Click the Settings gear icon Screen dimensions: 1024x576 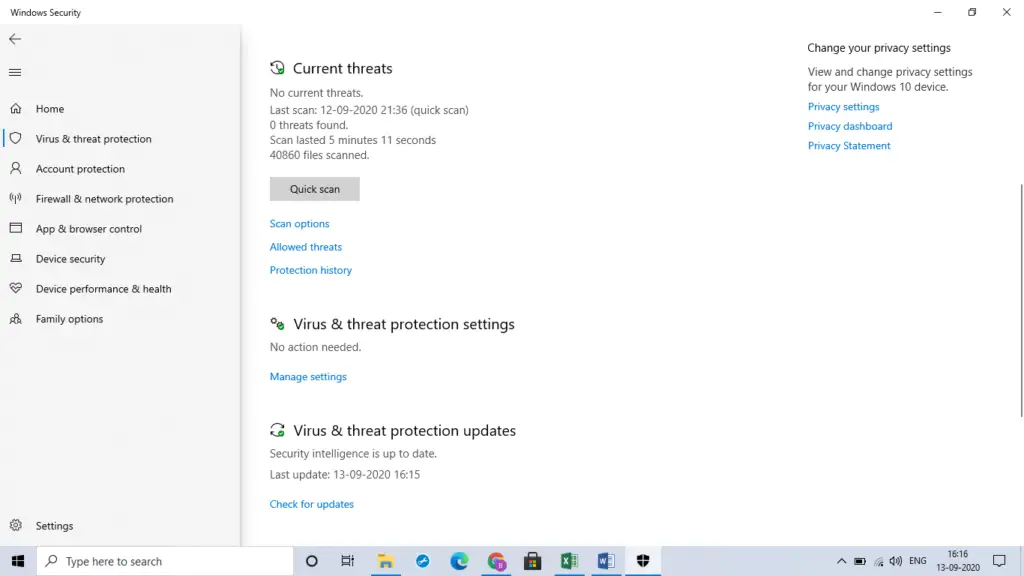[16, 525]
